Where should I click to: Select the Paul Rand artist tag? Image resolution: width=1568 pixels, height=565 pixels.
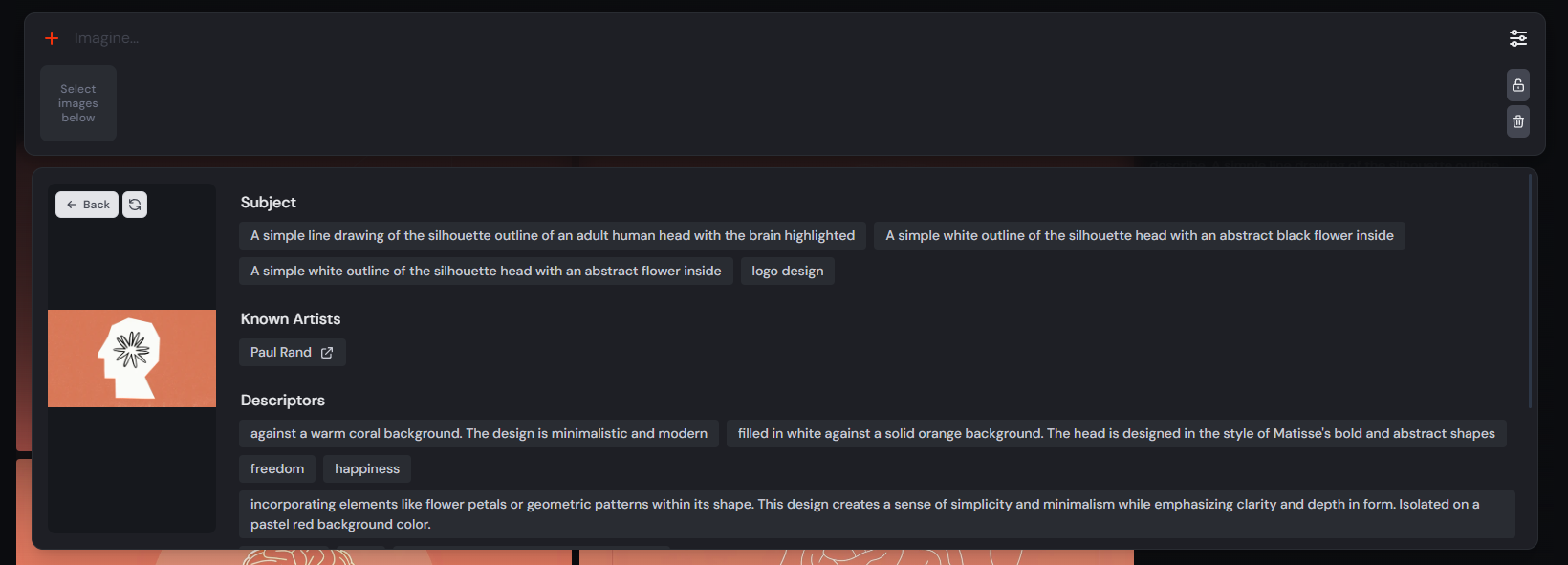281,353
